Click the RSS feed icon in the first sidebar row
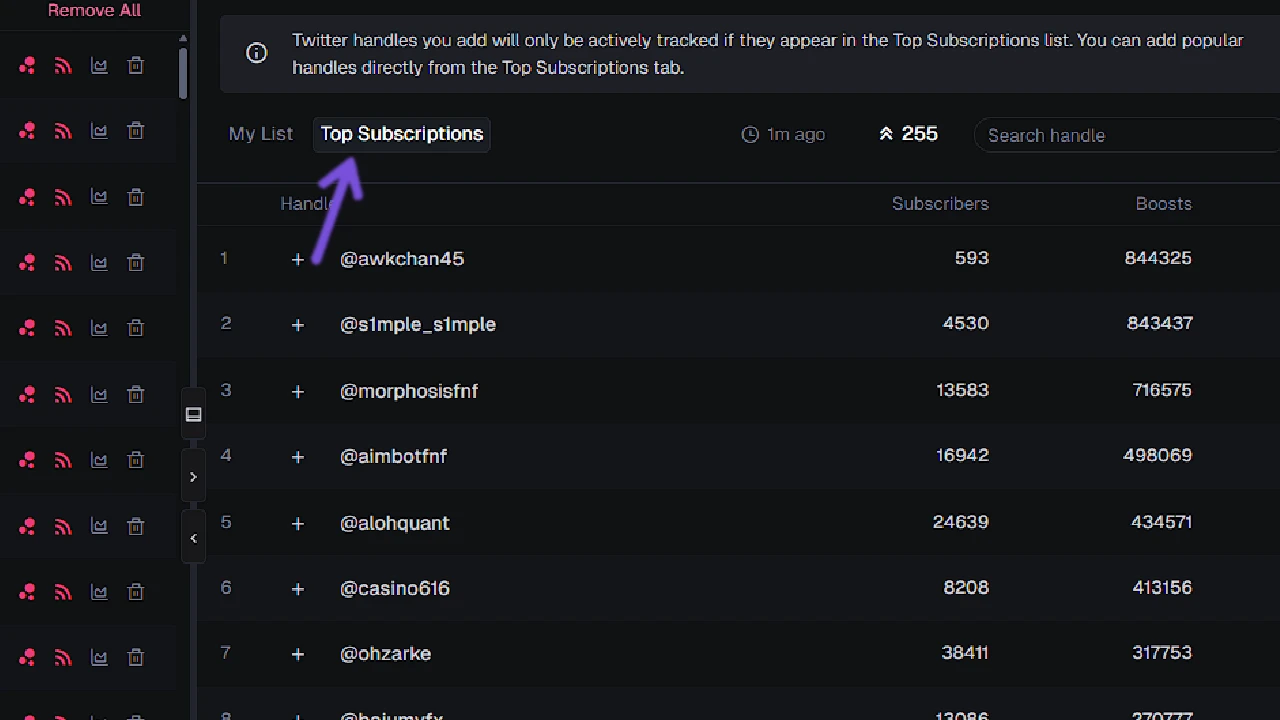This screenshot has width=1280, height=720. click(x=63, y=65)
